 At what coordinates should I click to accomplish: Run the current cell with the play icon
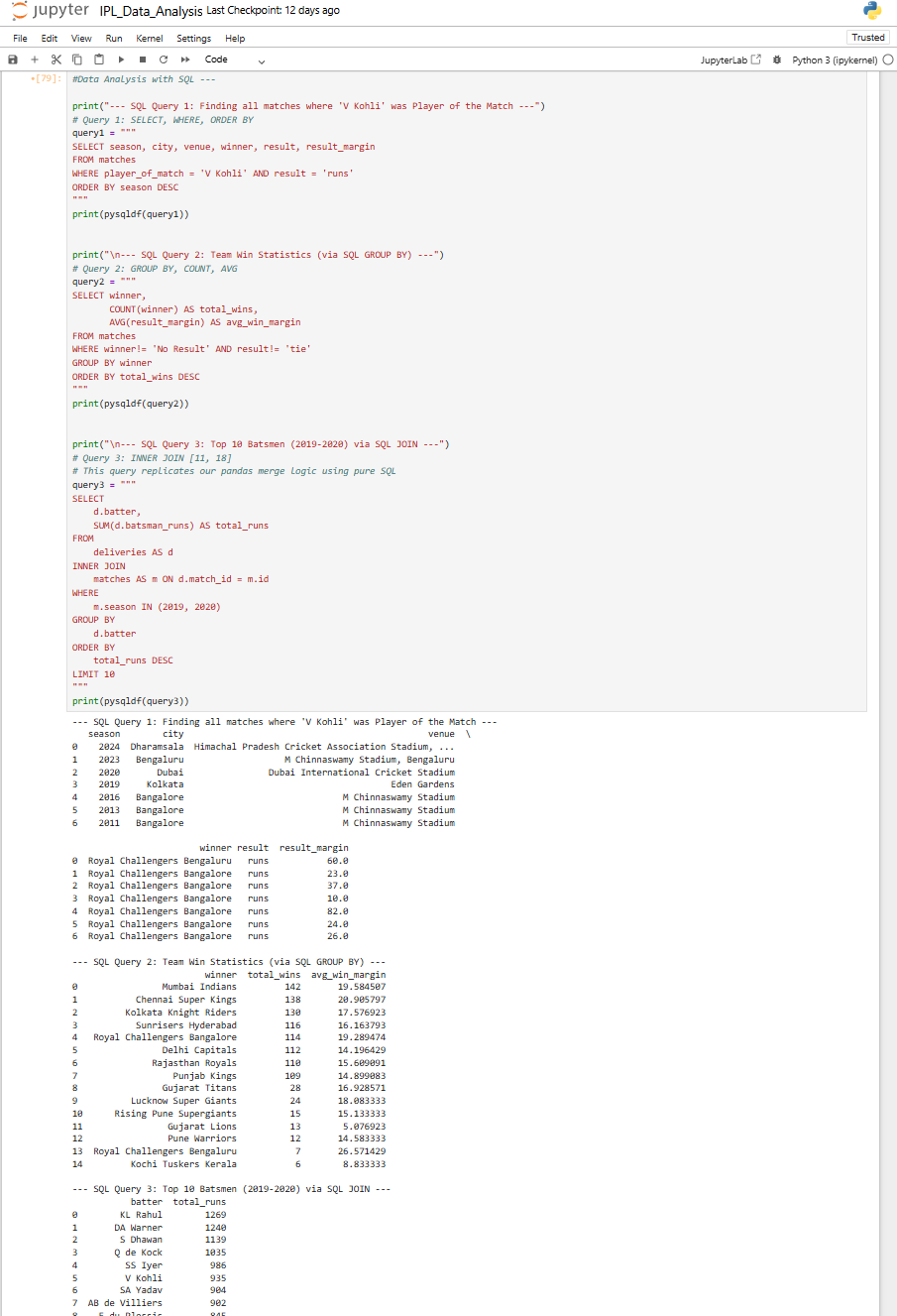[x=120, y=59]
